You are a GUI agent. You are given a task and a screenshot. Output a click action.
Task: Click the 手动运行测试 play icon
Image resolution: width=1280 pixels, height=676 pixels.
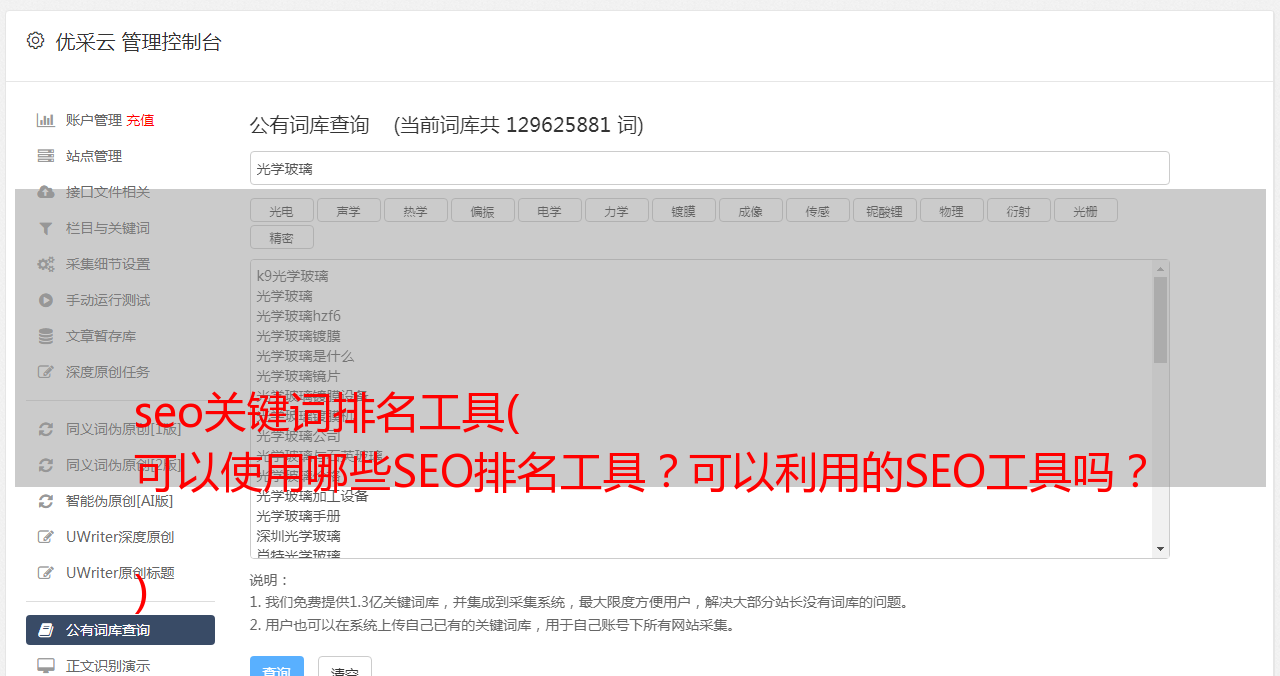[46, 300]
